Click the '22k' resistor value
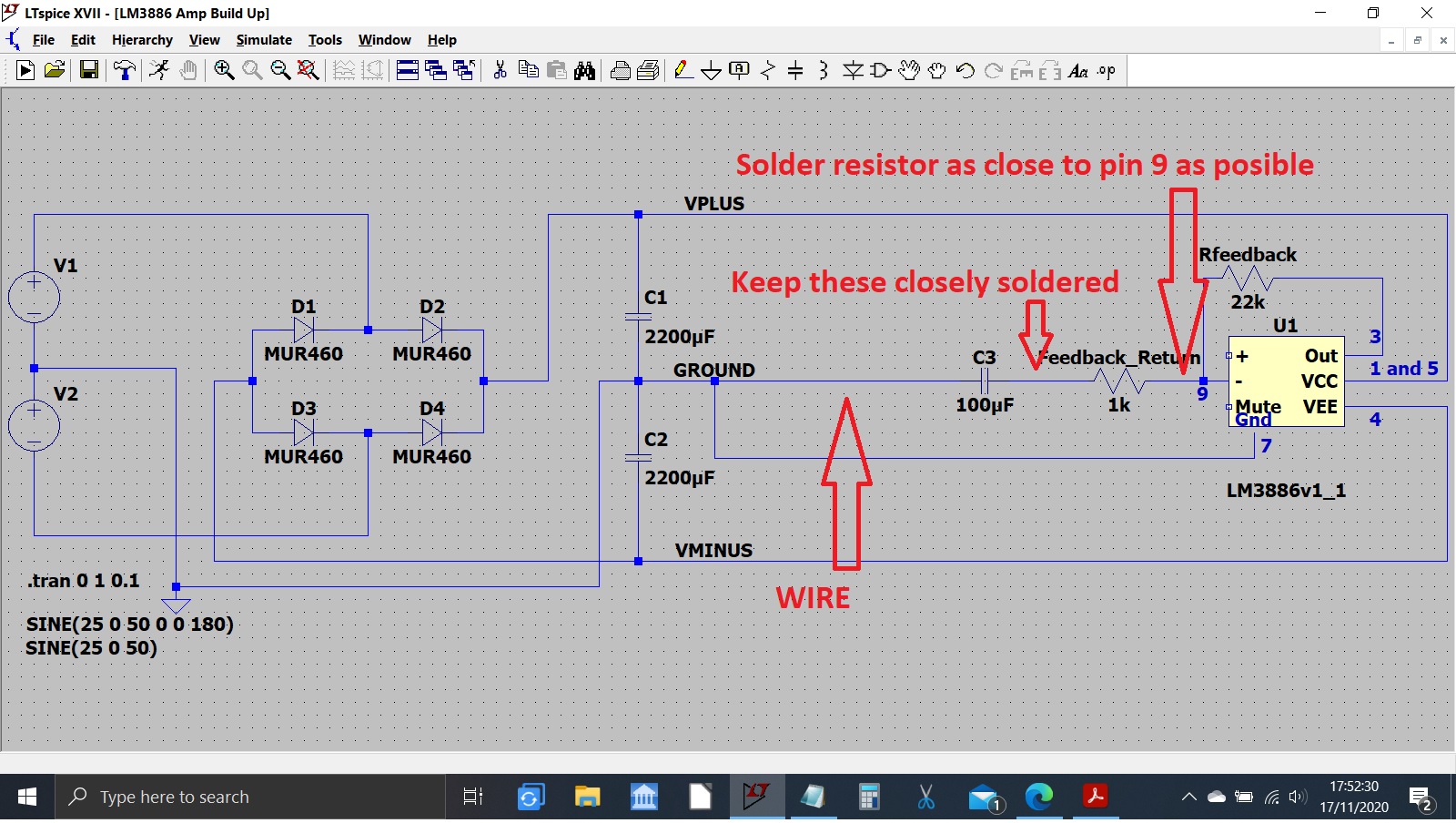 pyautogui.click(x=1248, y=301)
